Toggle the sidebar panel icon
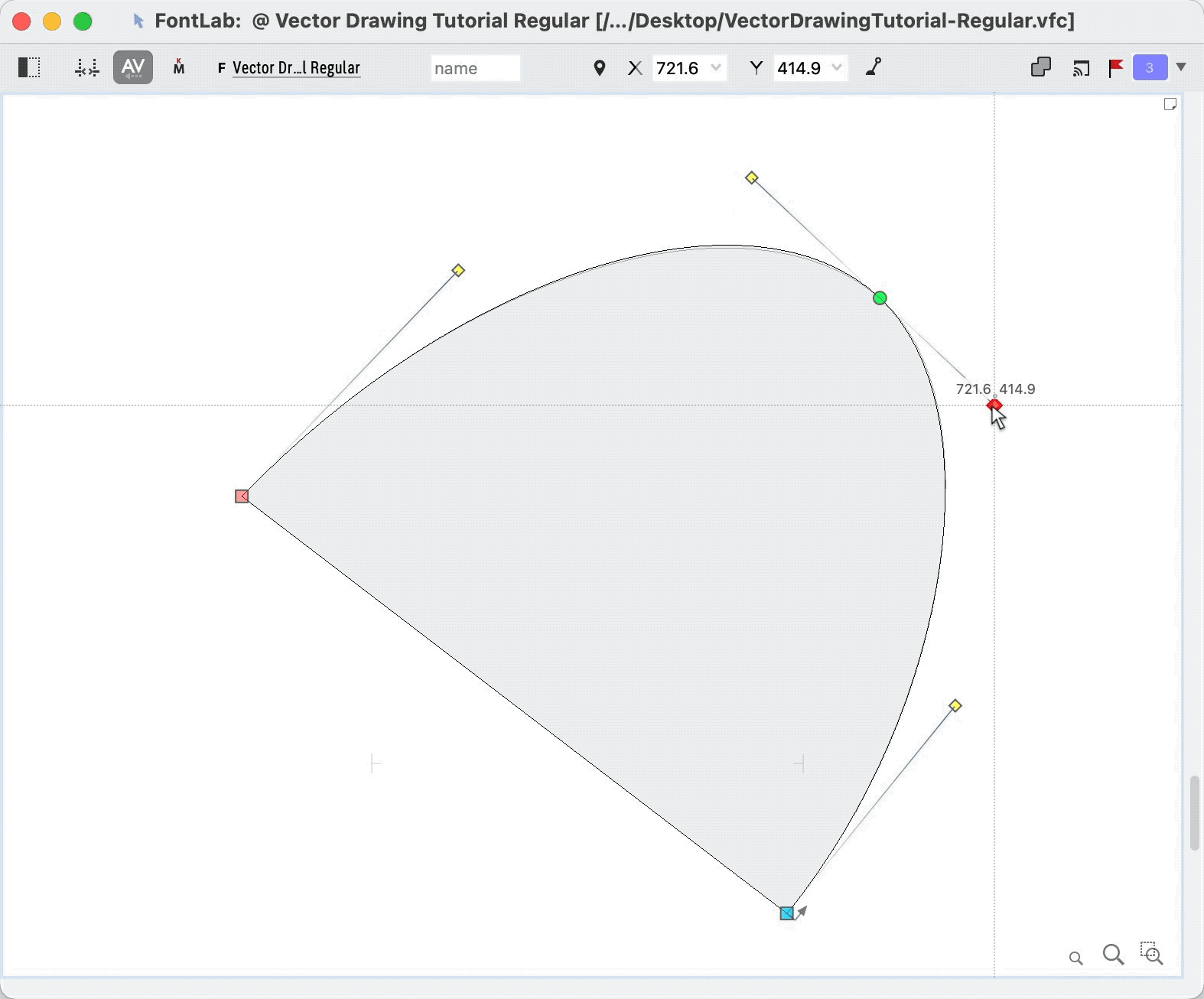 [x=29, y=67]
